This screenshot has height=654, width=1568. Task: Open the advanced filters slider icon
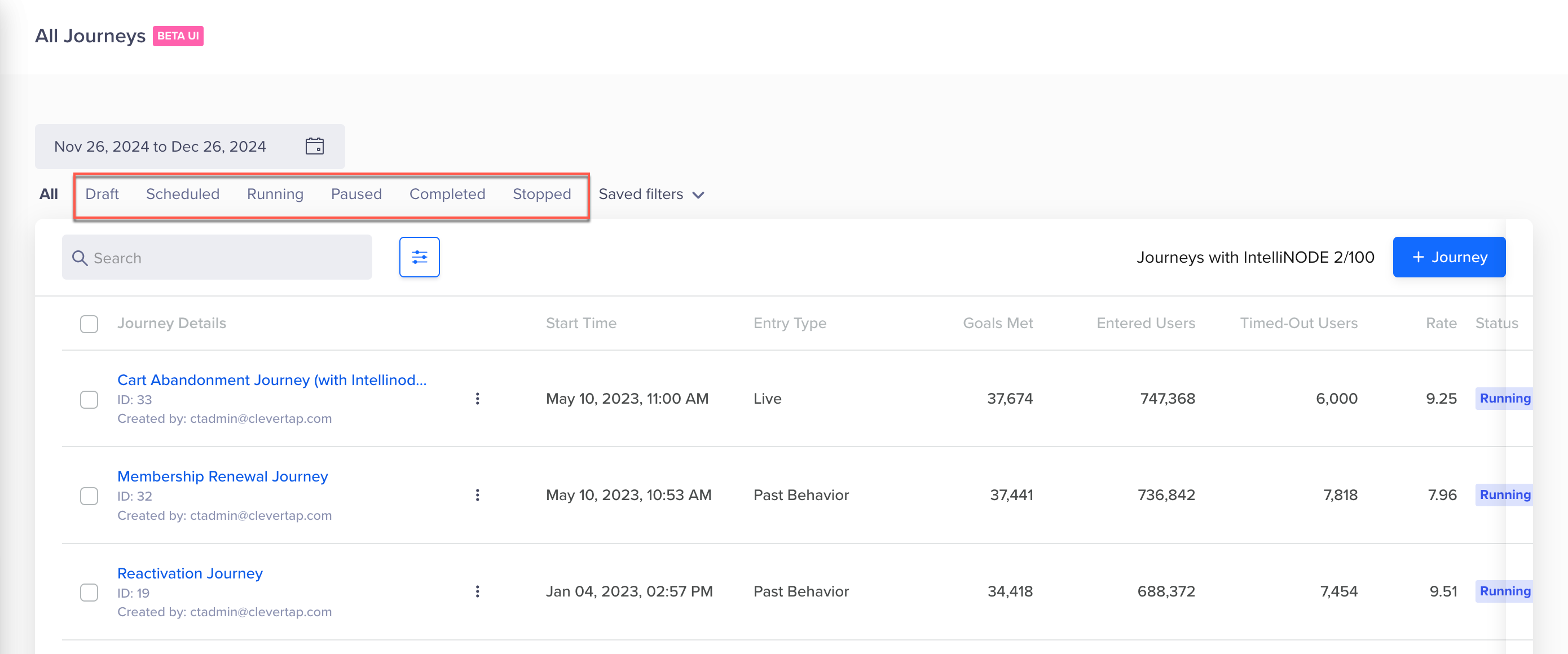point(420,257)
